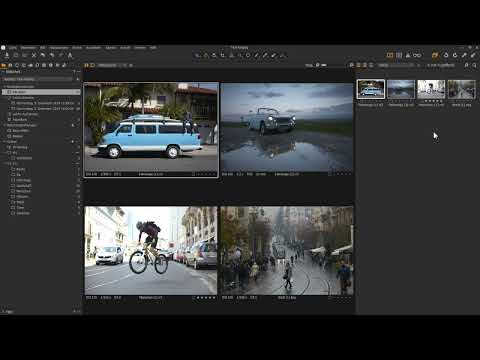480x360 pixels.
Task: Choose the Draw Mask brush tool
Action: (257, 55)
